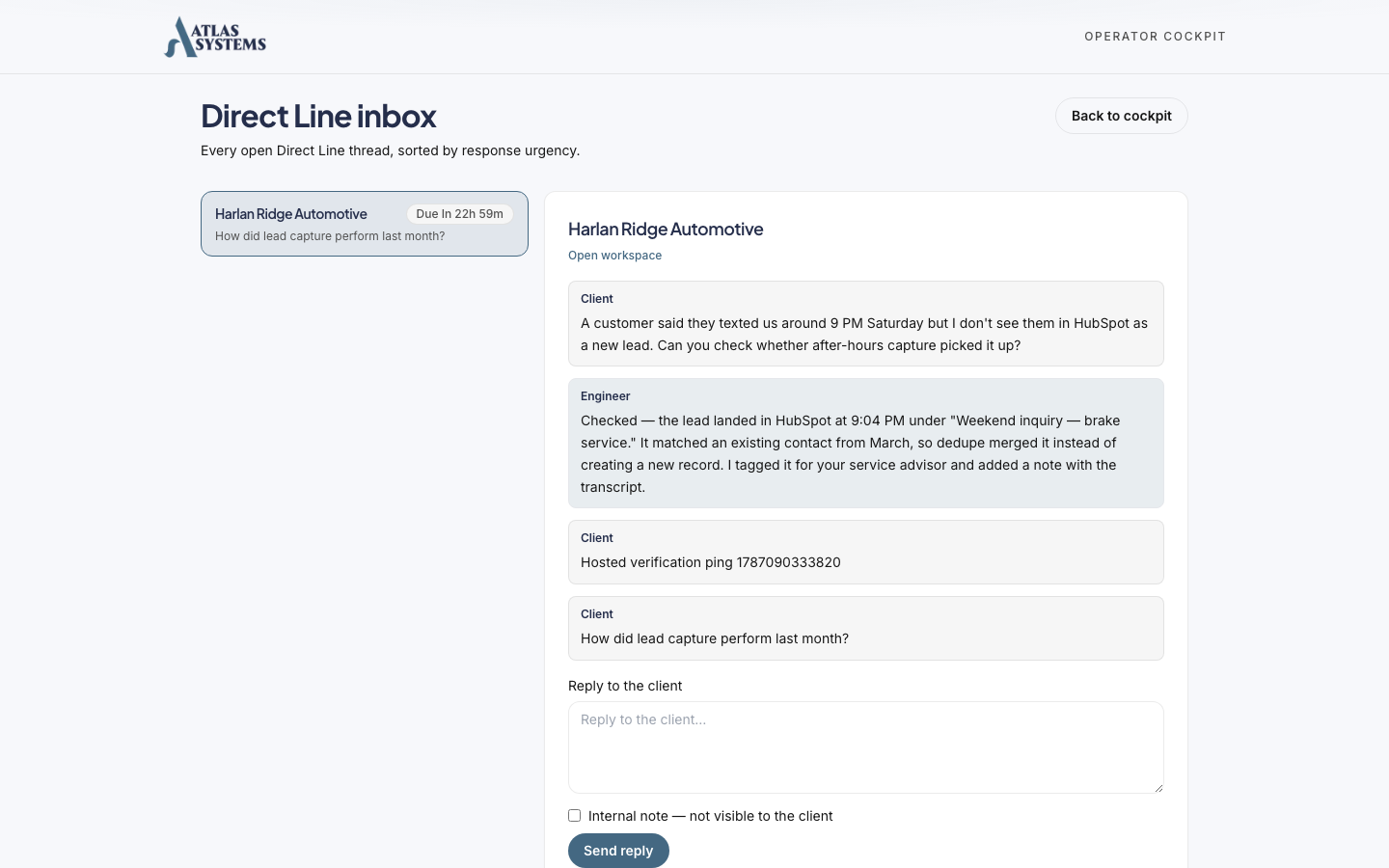Viewport: 1389px width, 868px height.
Task: Click the reply textbox resize handle
Action: pos(1157,787)
